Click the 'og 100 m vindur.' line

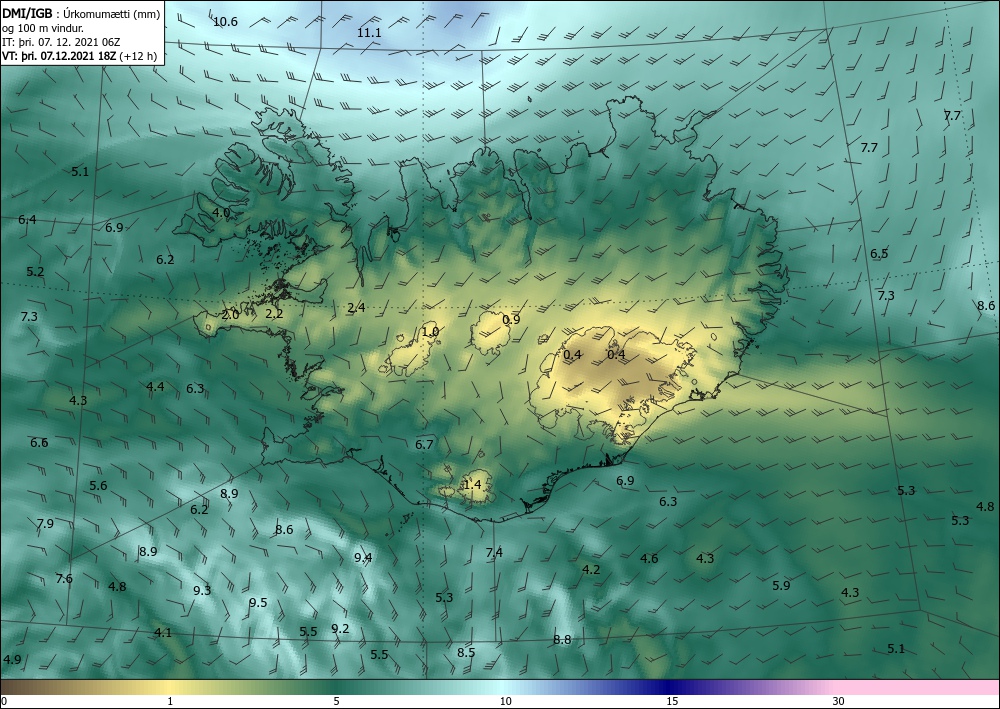[x=43, y=28]
